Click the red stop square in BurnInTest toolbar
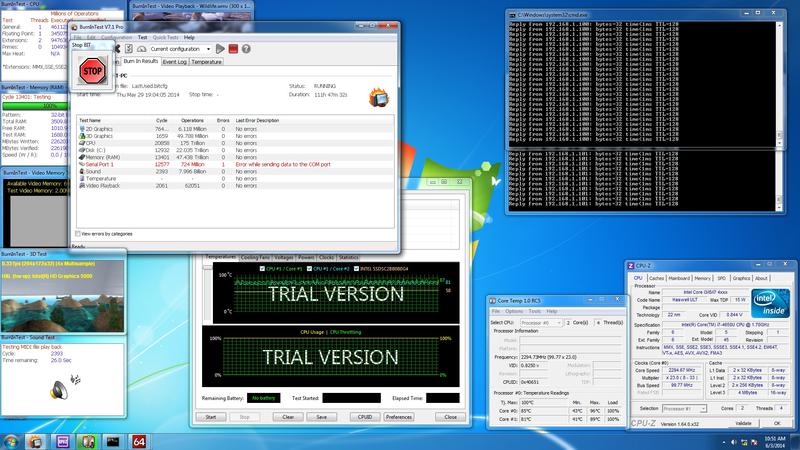The image size is (800, 450). coord(233,49)
